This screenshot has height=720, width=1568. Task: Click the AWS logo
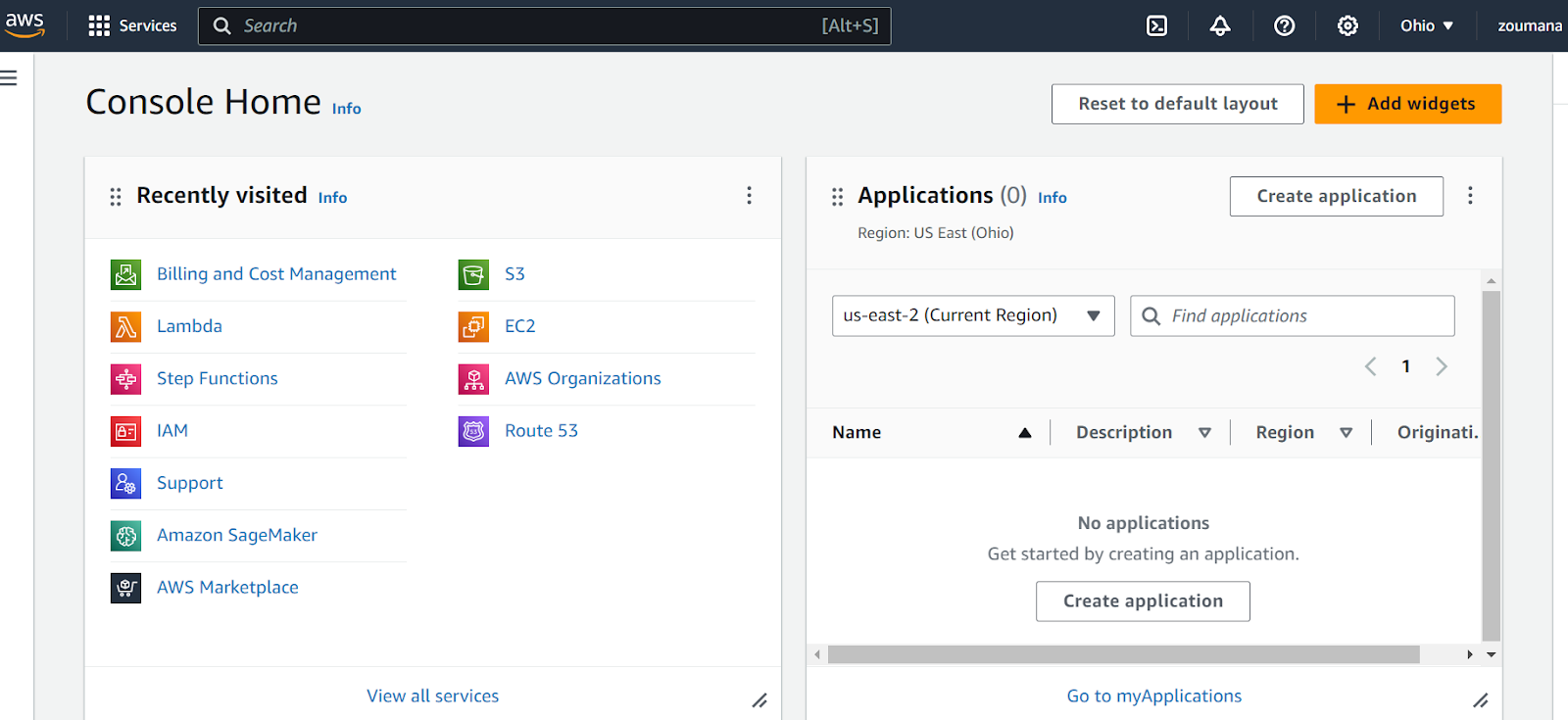point(24,24)
